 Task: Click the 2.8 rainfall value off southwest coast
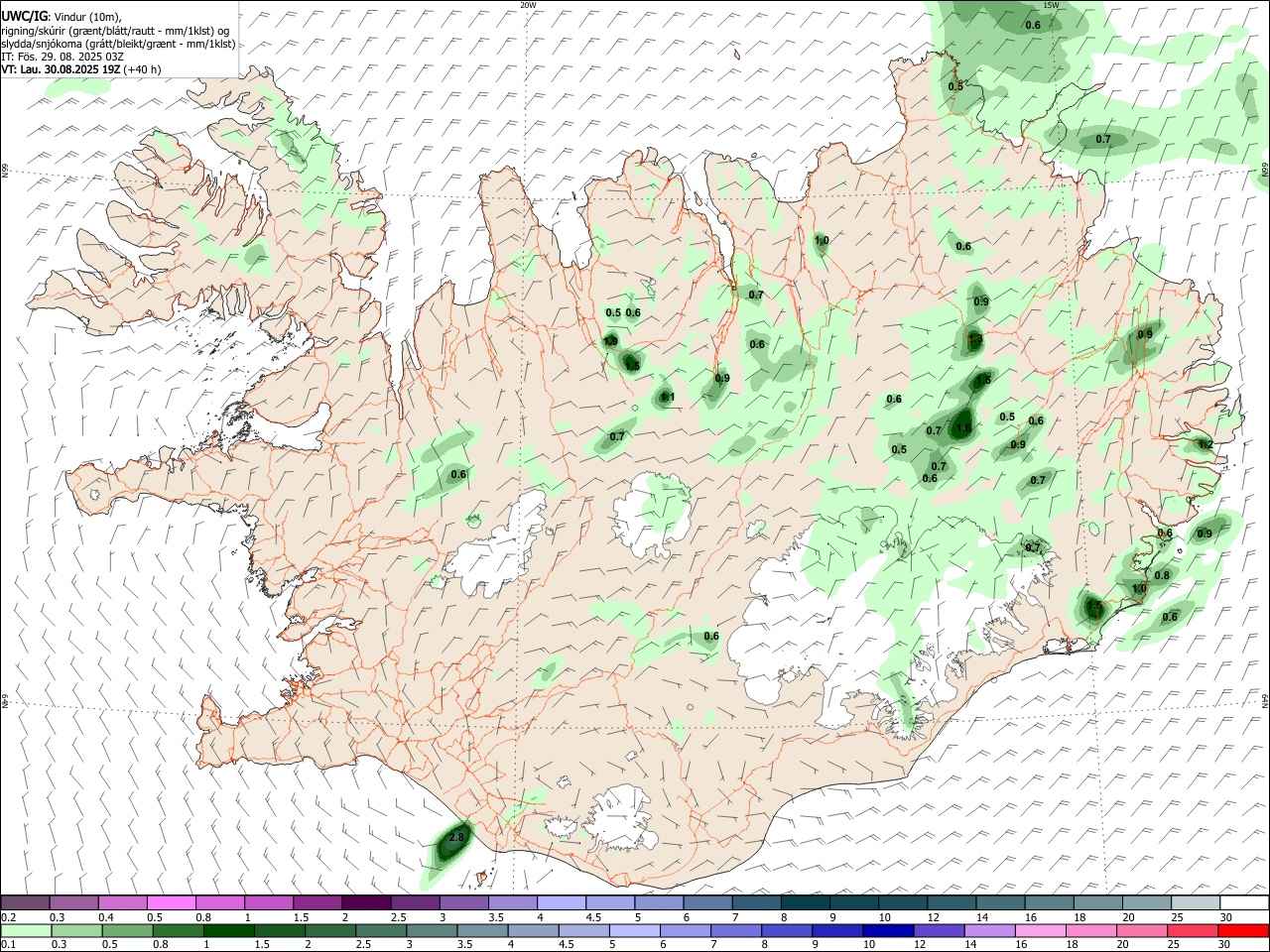point(456,837)
